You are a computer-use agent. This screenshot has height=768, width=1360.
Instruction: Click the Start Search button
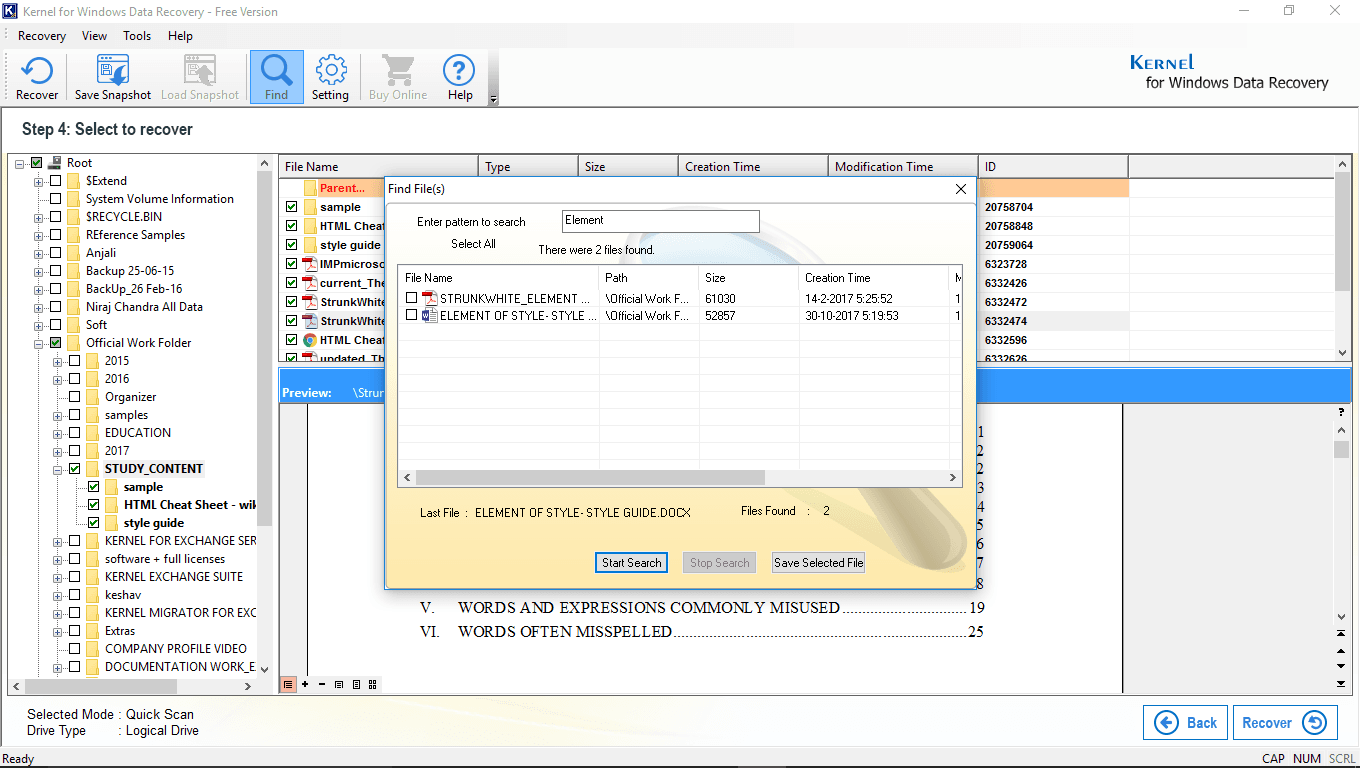tap(632, 563)
